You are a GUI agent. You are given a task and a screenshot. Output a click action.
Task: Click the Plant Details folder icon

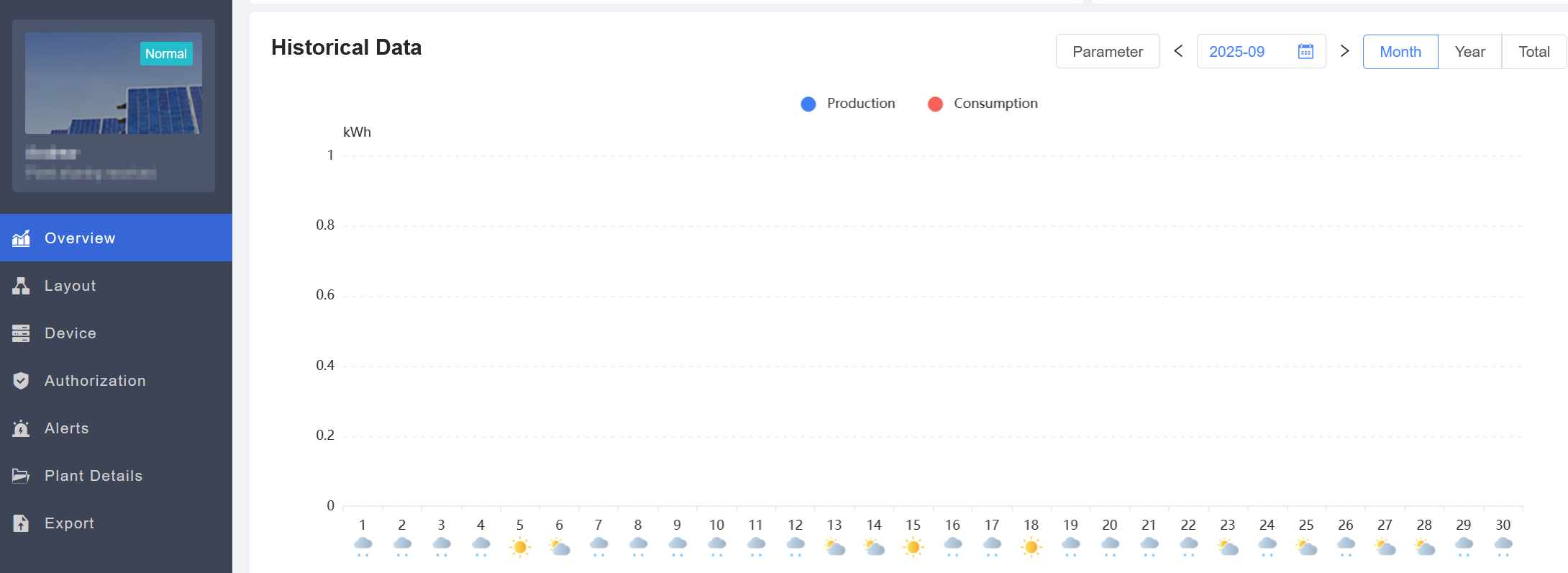tap(22, 476)
